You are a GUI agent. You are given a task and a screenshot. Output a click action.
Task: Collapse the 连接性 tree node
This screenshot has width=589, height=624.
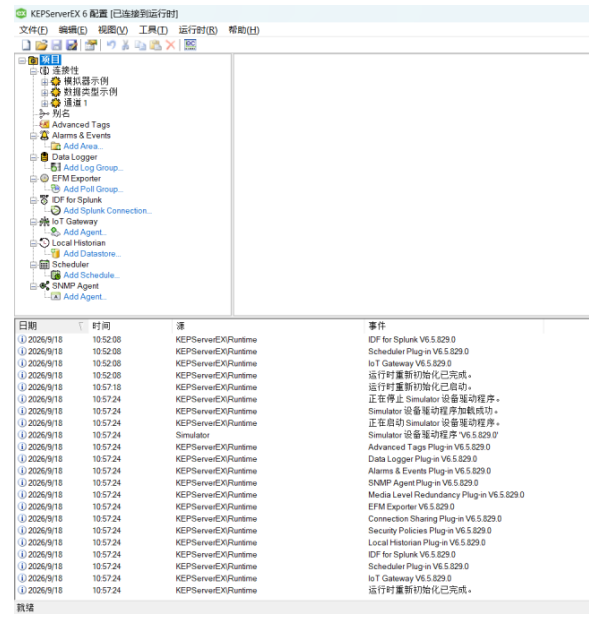coord(33,71)
